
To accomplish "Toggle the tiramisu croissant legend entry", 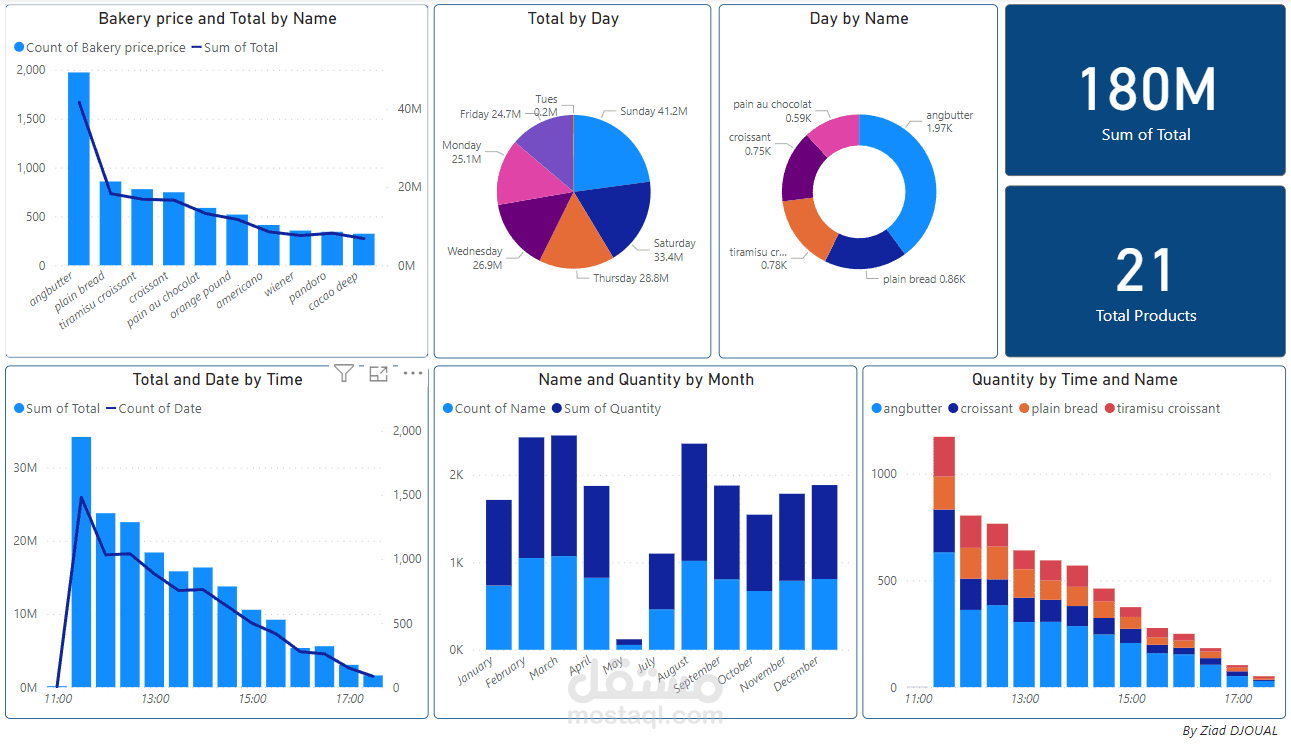I will [1164, 408].
